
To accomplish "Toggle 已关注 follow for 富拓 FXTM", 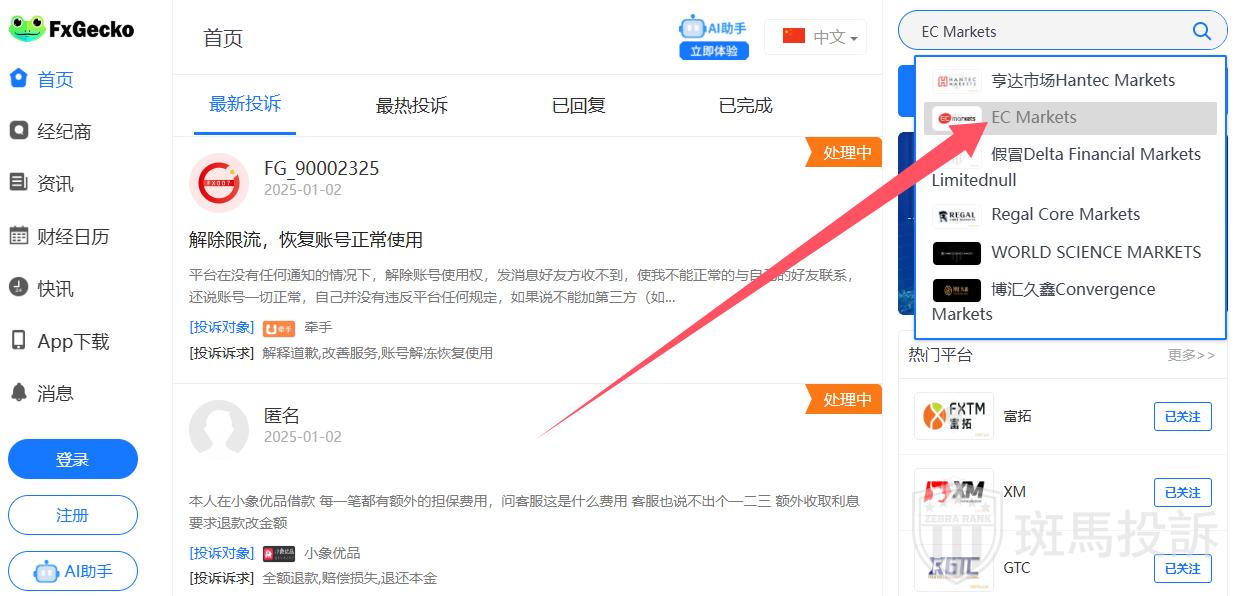I will pyautogui.click(x=1182, y=416).
